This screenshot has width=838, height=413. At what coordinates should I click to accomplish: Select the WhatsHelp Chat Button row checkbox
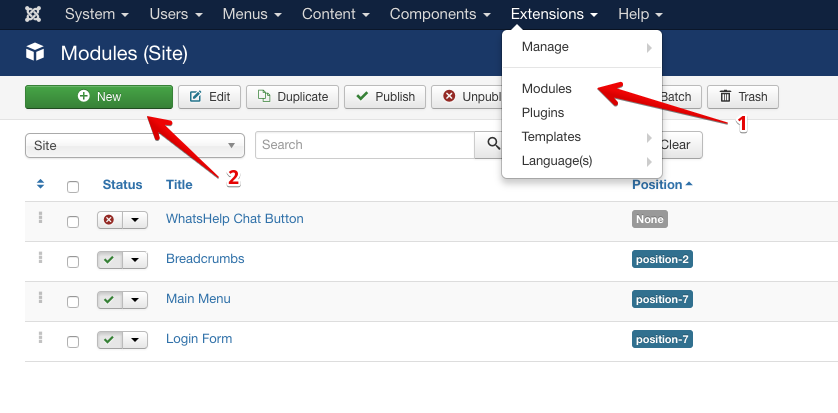tap(72, 221)
